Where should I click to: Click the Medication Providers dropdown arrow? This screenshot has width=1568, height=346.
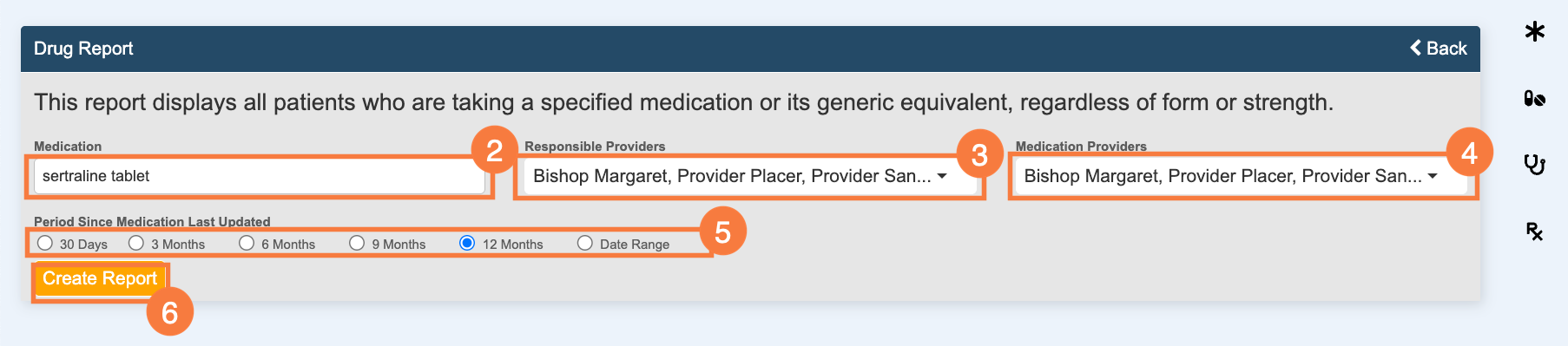[x=1433, y=176]
